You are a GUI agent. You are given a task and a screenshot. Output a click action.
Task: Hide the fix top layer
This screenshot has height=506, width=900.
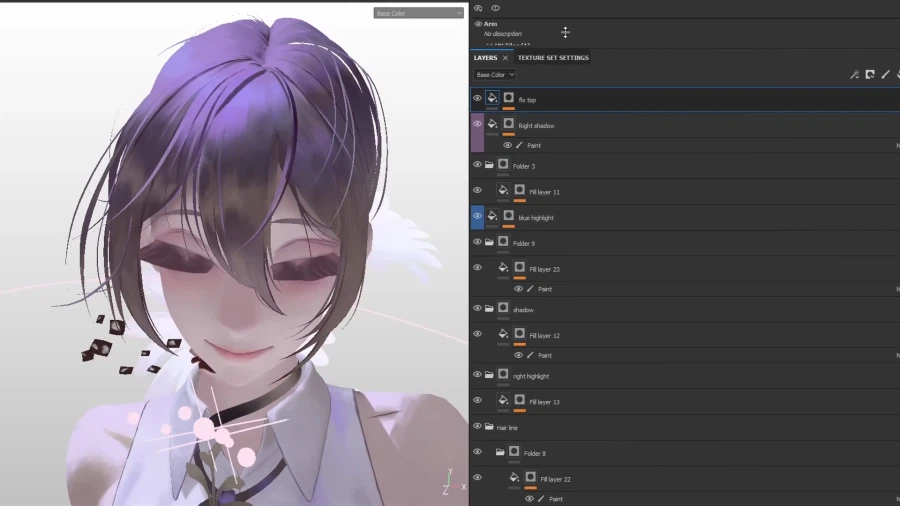[478, 98]
